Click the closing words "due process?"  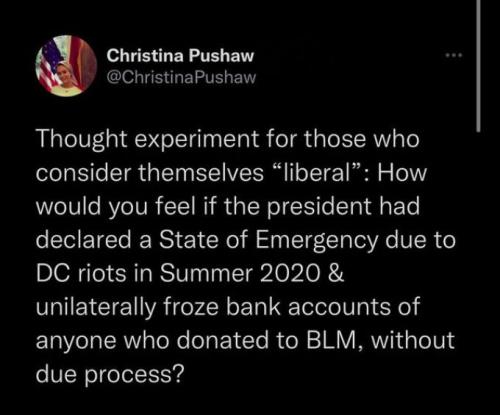(x=110, y=374)
